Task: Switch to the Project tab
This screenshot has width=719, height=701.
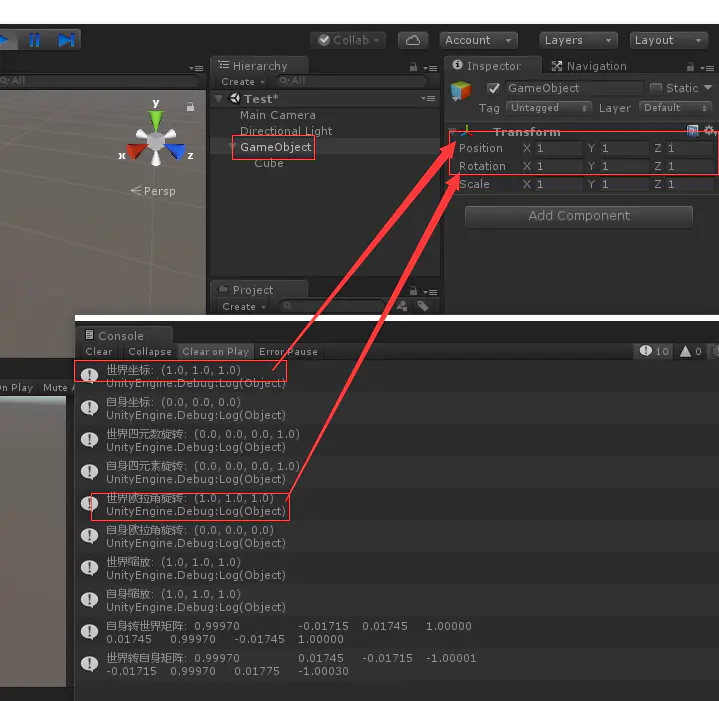Action: tap(259, 290)
